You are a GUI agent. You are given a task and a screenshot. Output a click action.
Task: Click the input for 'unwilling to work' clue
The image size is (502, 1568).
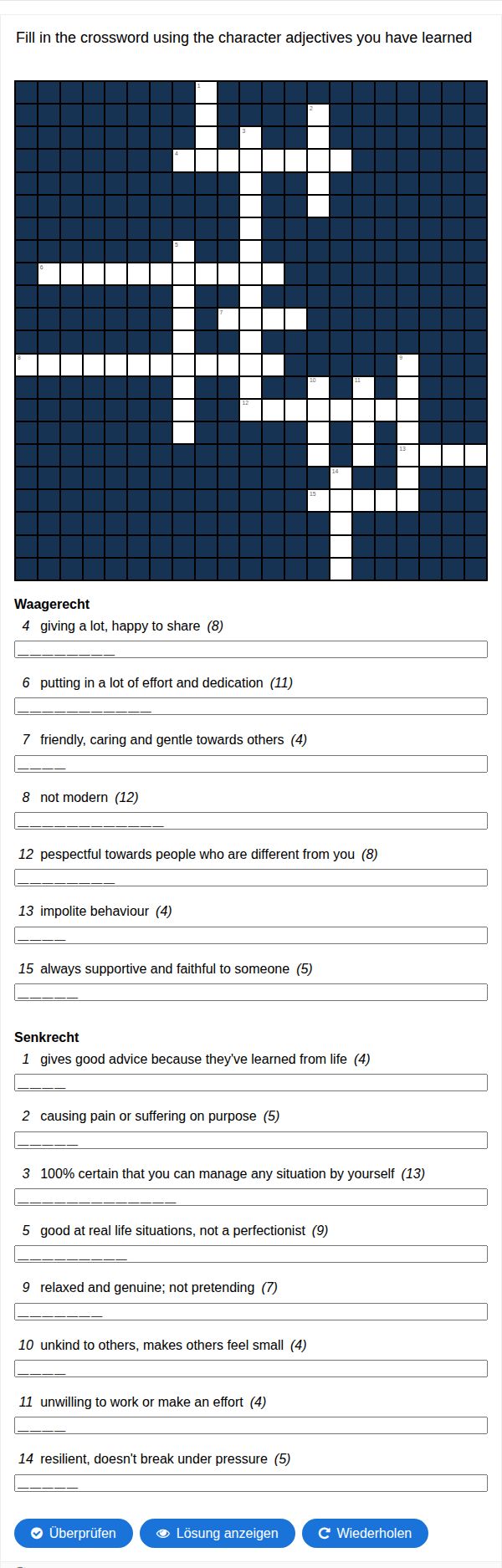pyautogui.click(x=251, y=1425)
